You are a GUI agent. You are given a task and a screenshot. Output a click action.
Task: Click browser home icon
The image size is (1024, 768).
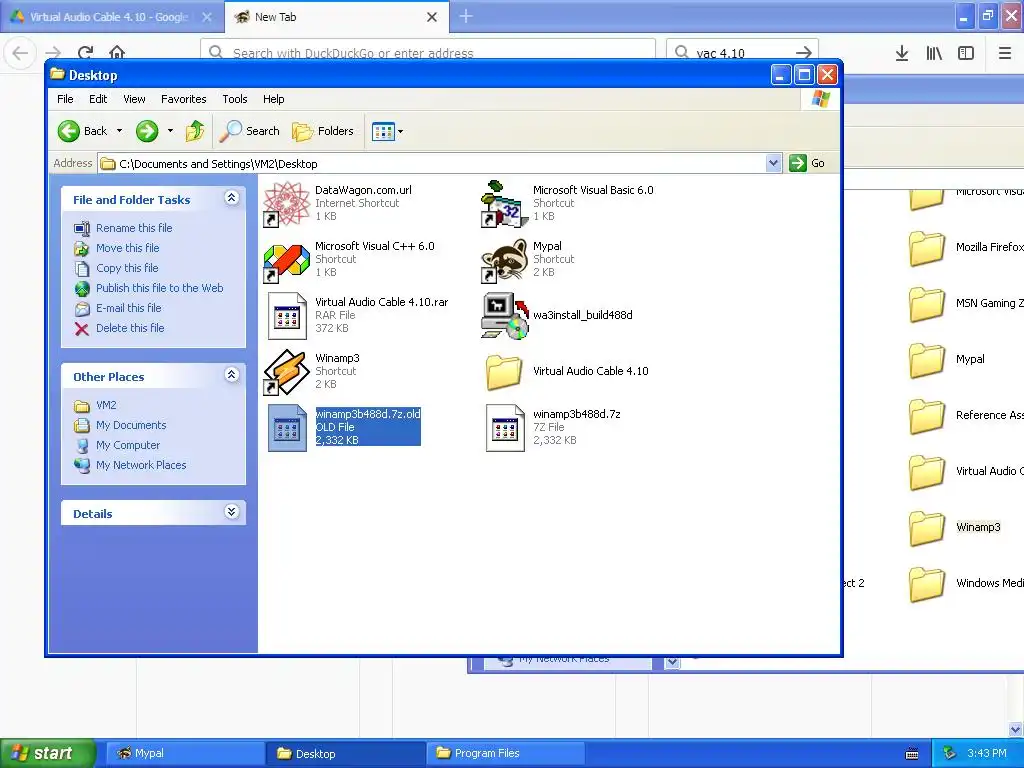tap(117, 52)
